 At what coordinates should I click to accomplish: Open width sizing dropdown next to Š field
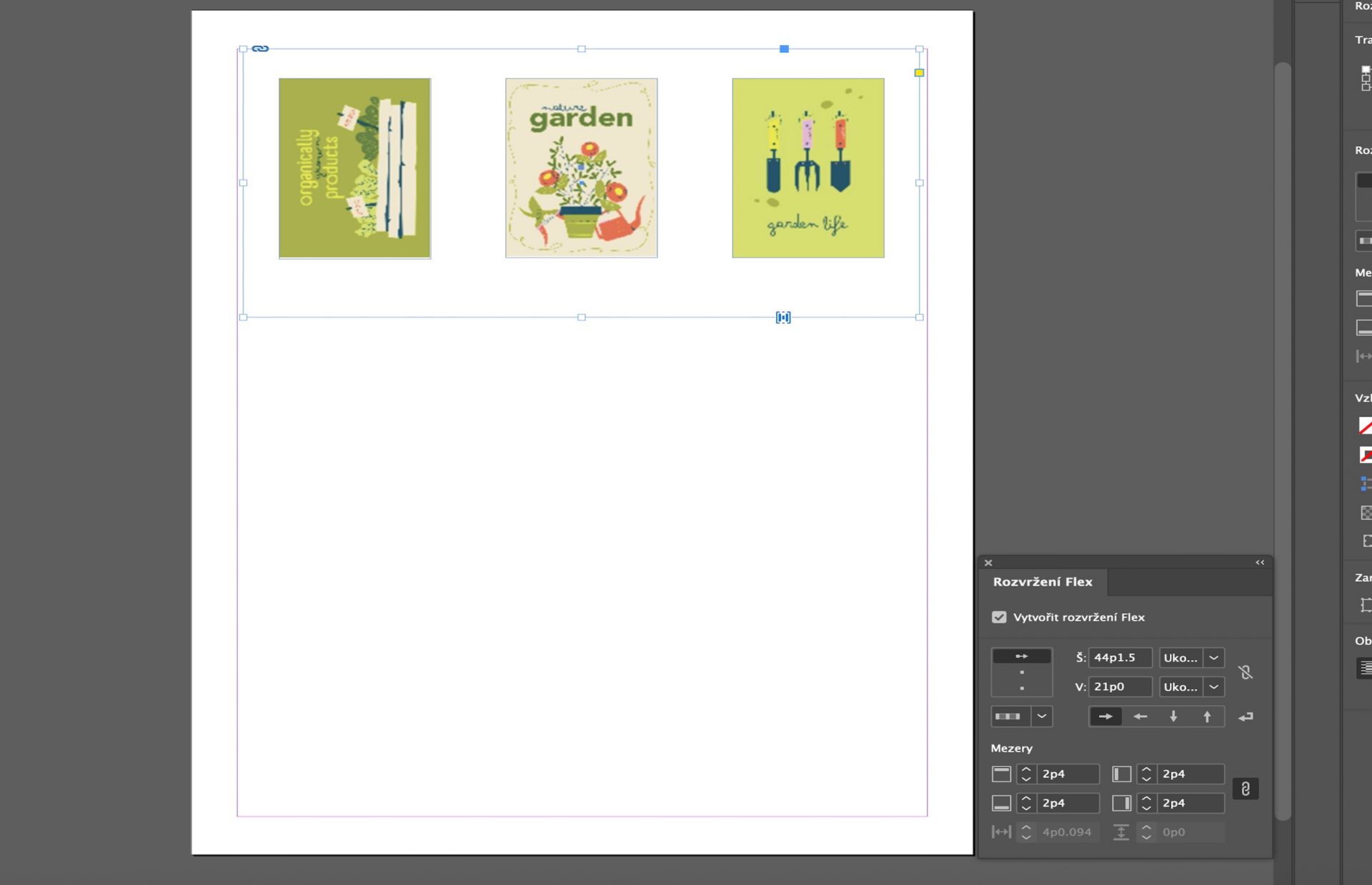1213,658
